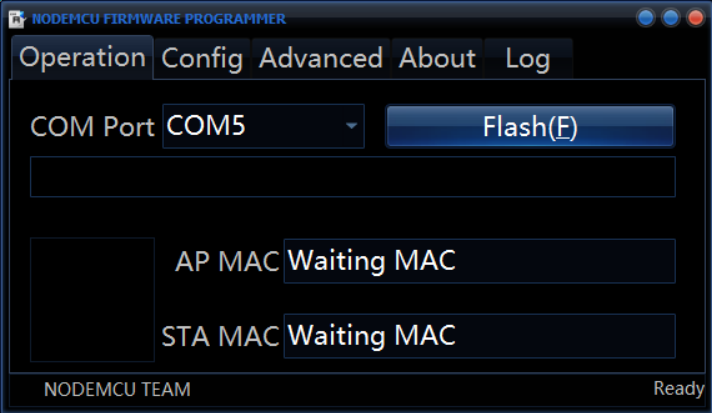Open the Config tab
712x413 pixels.
tap(202, 59)
